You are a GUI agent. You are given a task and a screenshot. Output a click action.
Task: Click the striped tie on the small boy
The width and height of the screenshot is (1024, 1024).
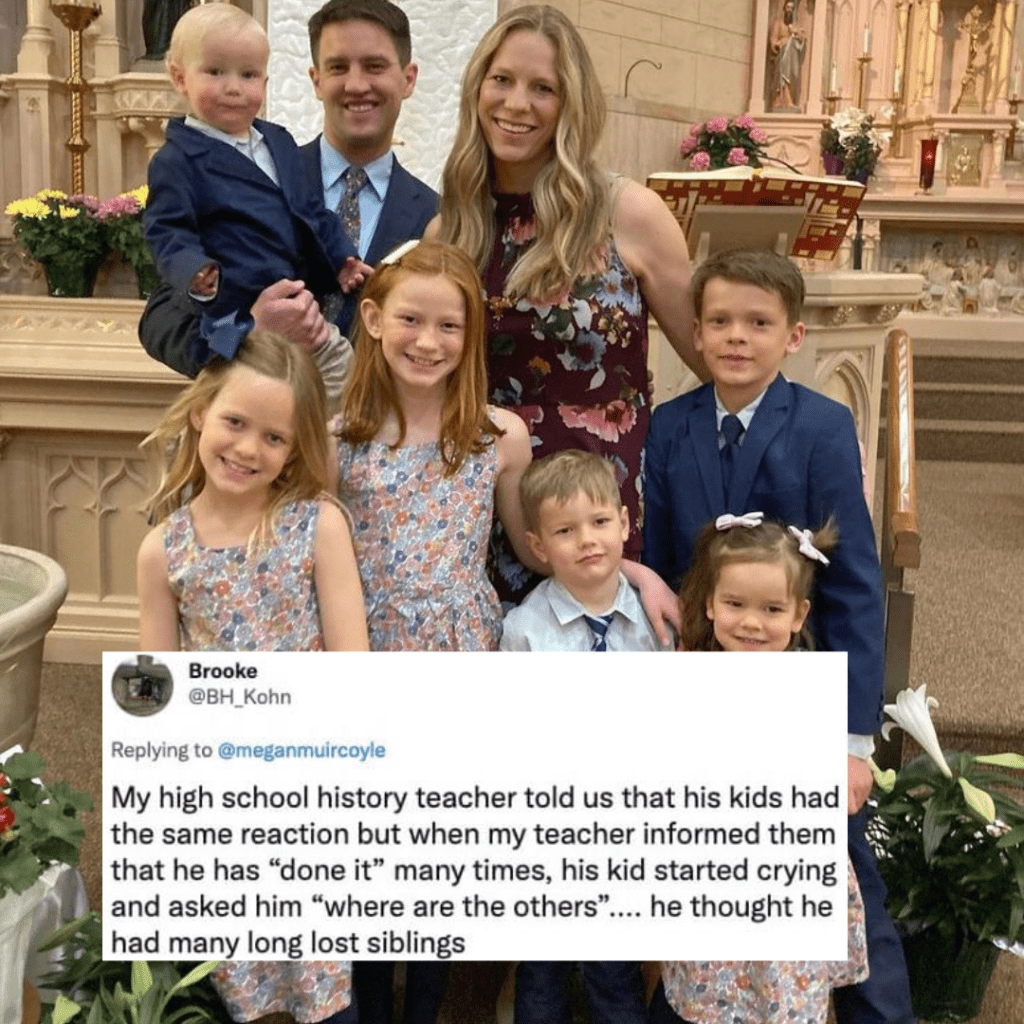click(598, 632)
